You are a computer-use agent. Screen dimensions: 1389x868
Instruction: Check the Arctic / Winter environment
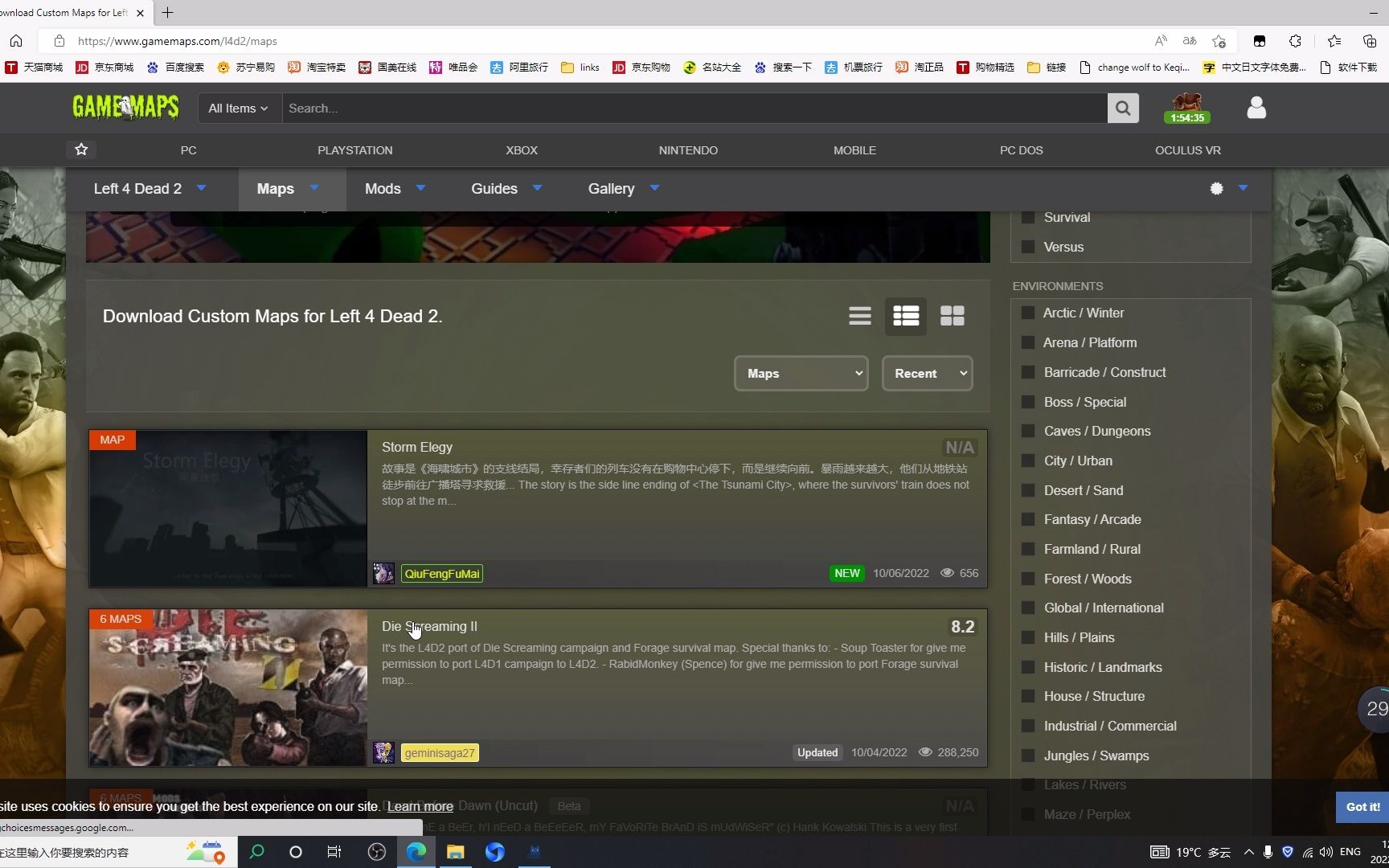point(1027,313)
